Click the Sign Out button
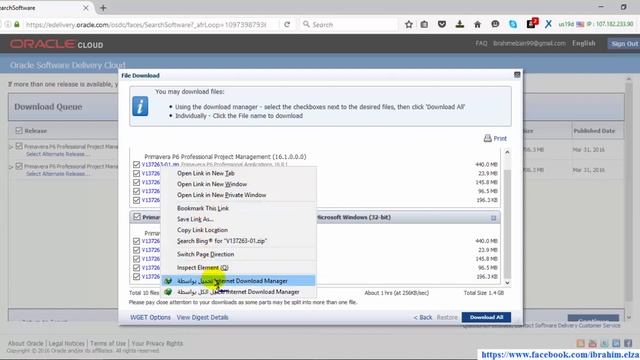This screenshot has width=640, height=360. click(624, 44)
